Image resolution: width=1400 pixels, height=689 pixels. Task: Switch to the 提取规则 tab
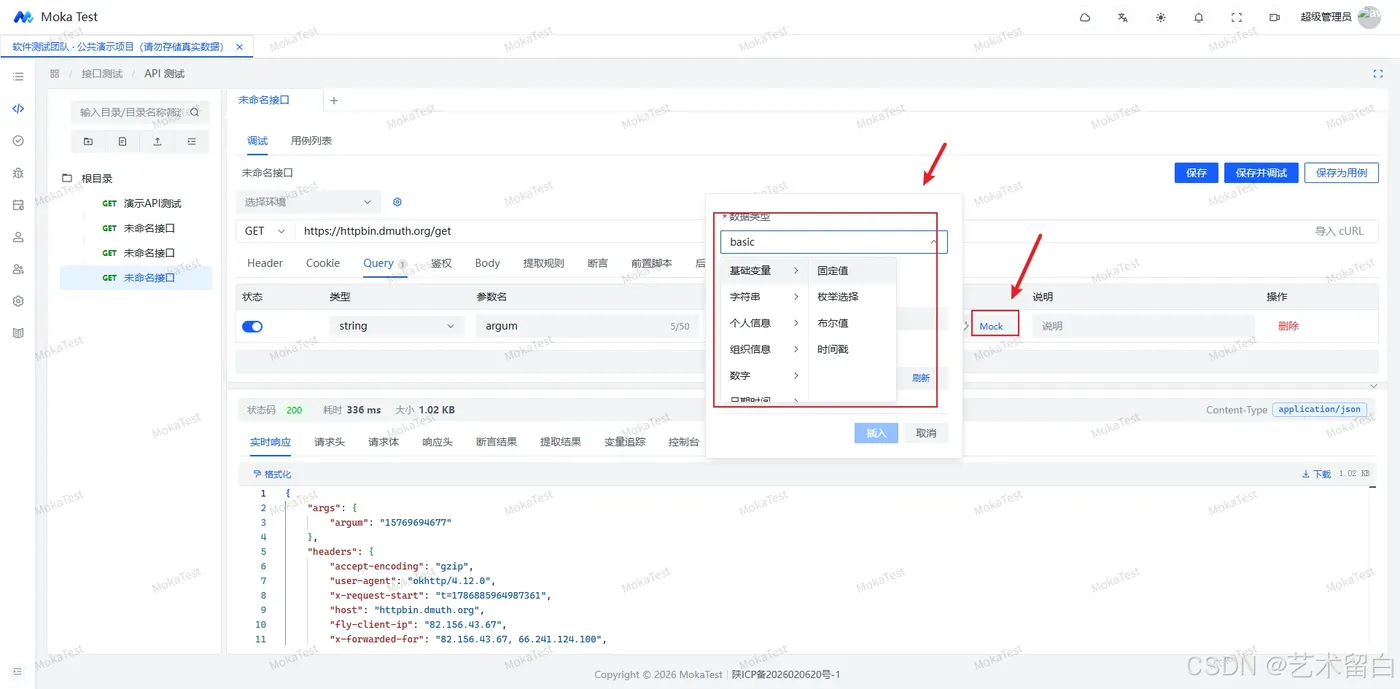click(543, 263)
